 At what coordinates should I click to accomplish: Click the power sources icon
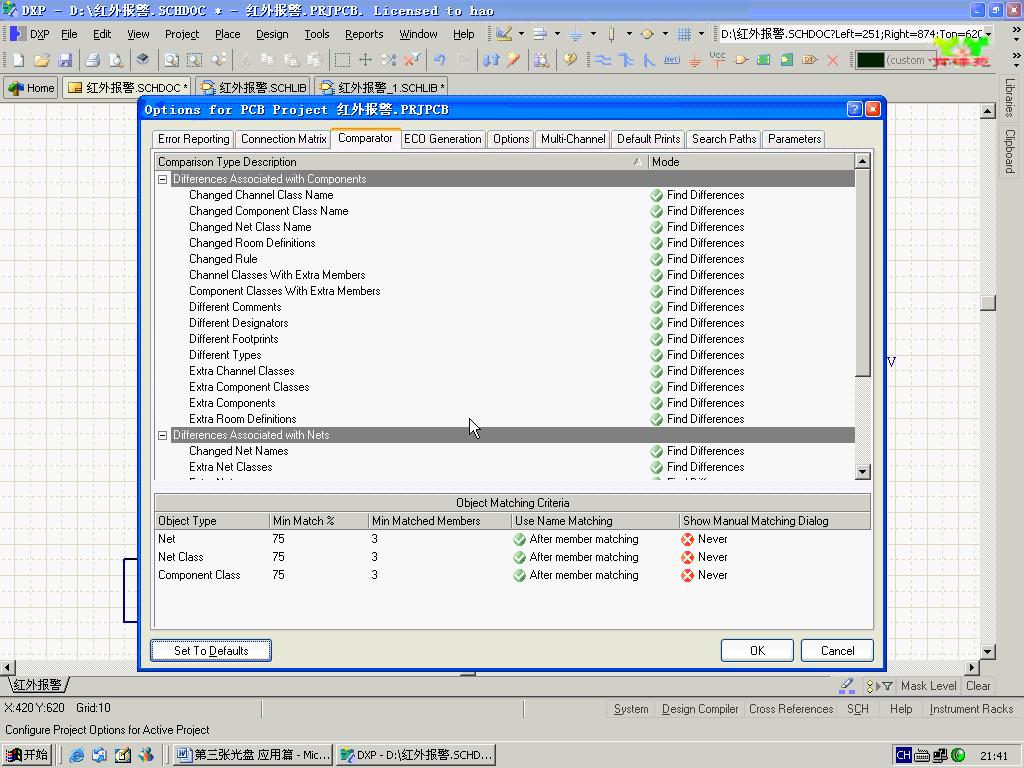[576, 34]
